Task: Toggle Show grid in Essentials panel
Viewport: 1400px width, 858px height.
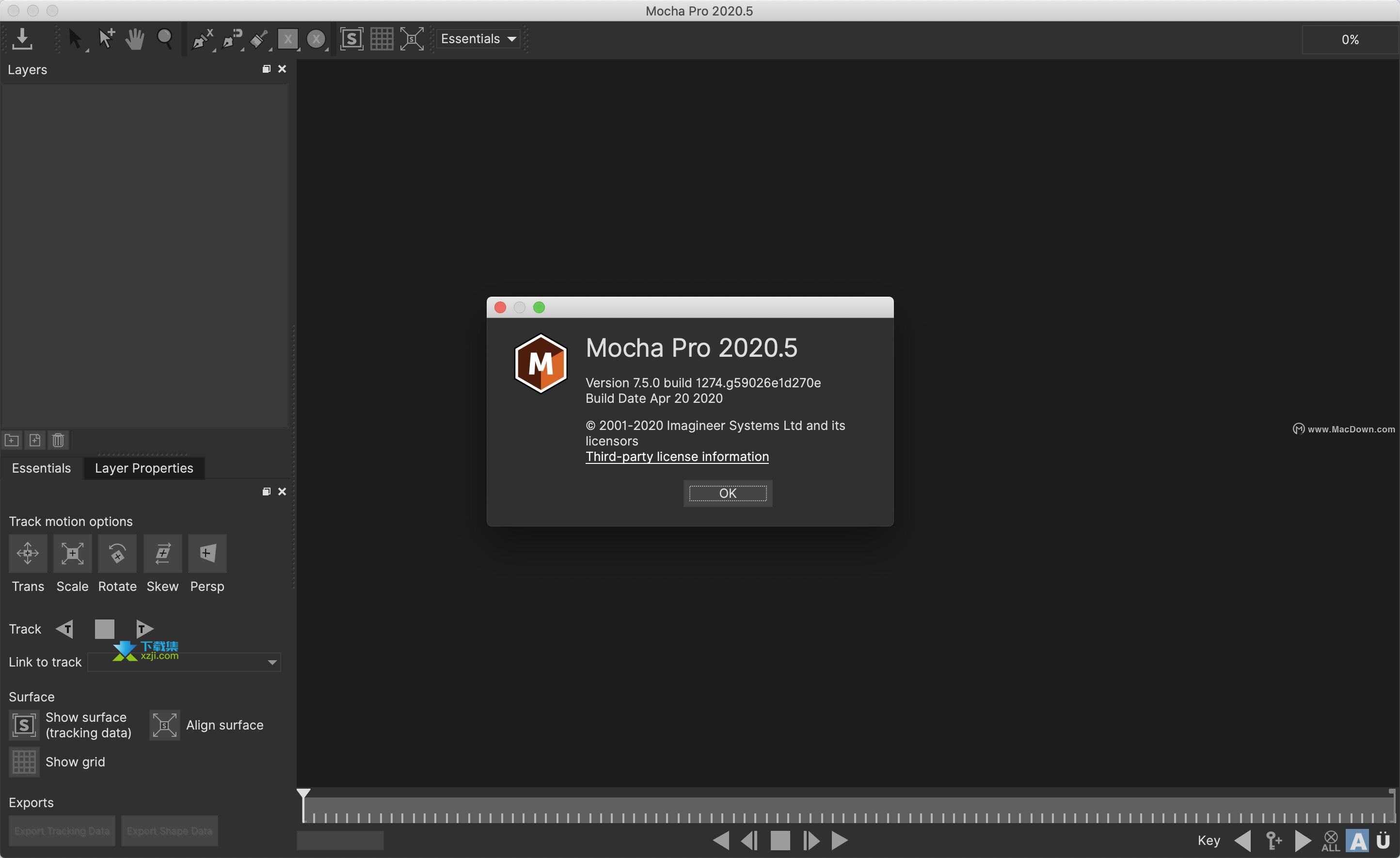Action: 24,763
